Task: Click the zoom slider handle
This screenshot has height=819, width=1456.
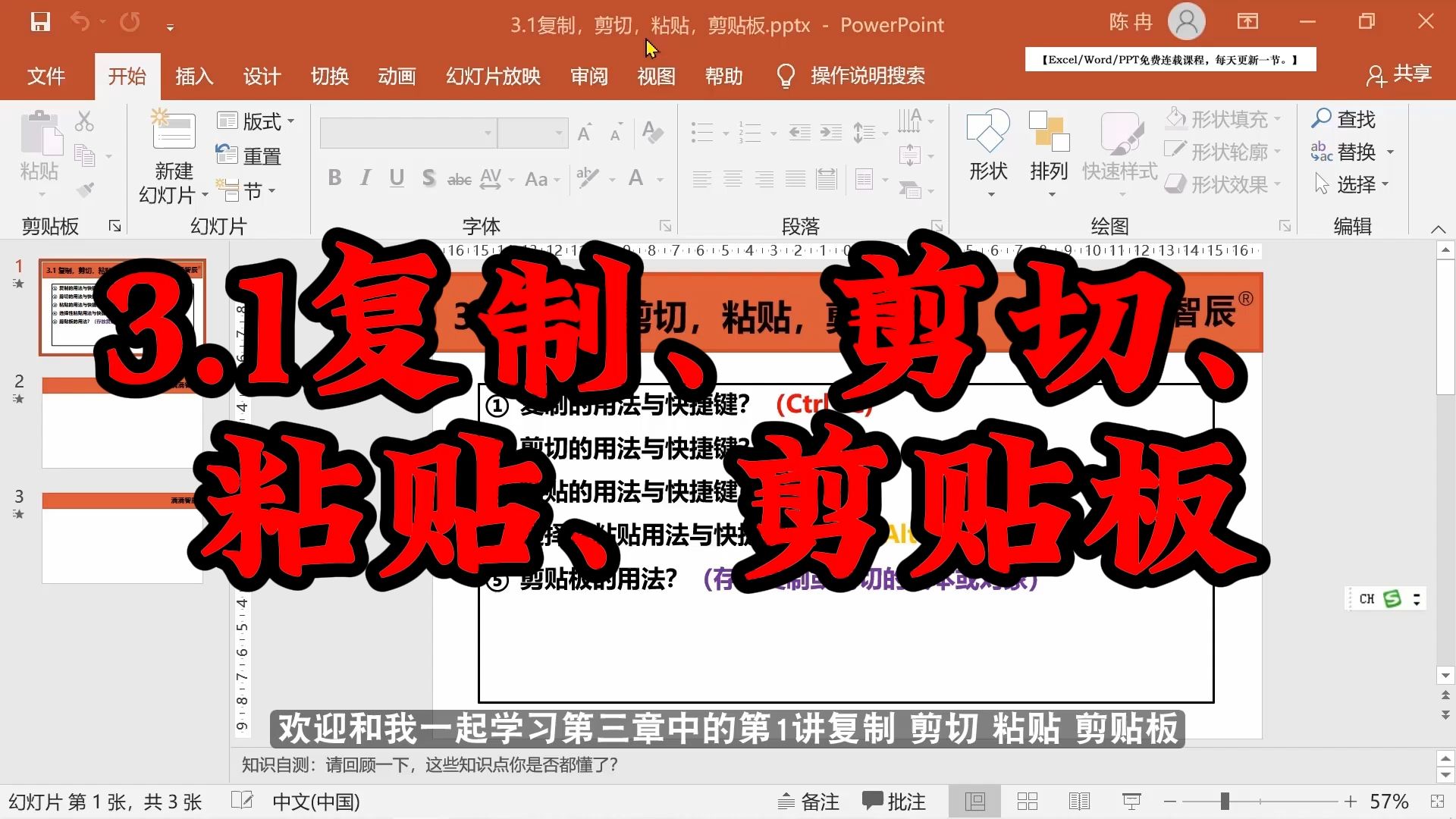Action: (1224, 802)
